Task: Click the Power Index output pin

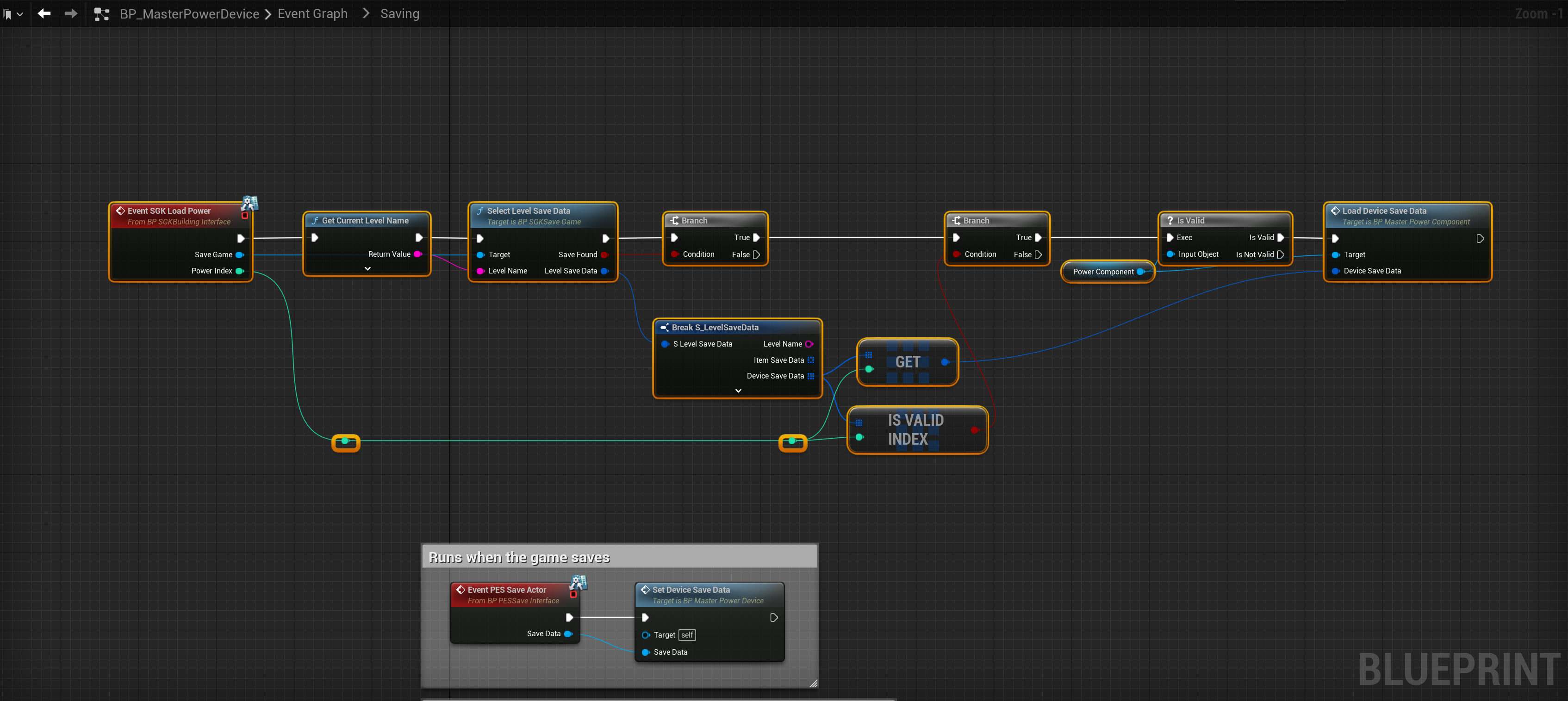Action: 239,272
